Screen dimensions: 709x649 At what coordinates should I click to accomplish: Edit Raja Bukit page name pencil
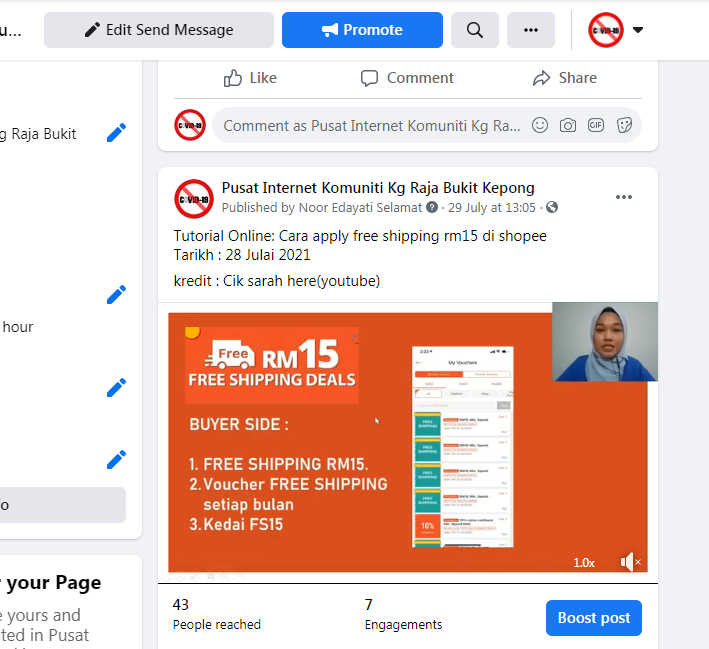point(116,133)
